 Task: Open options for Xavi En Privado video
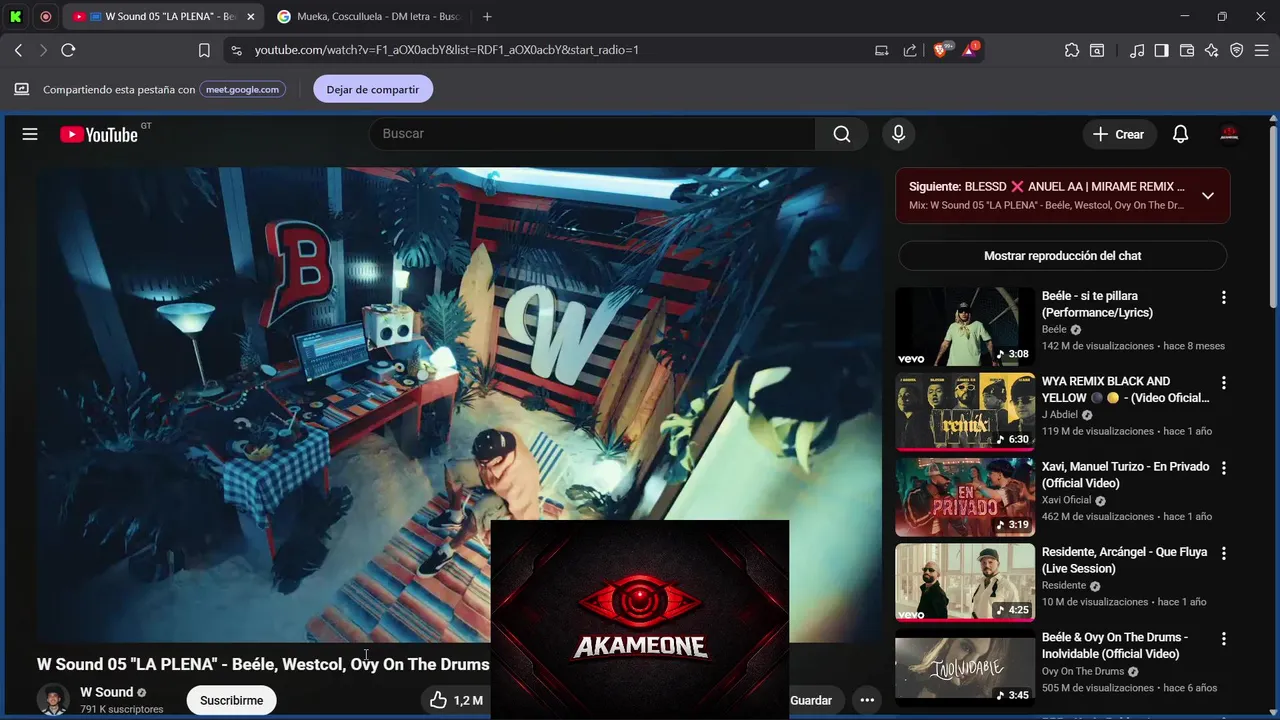tap(1223, 468)
